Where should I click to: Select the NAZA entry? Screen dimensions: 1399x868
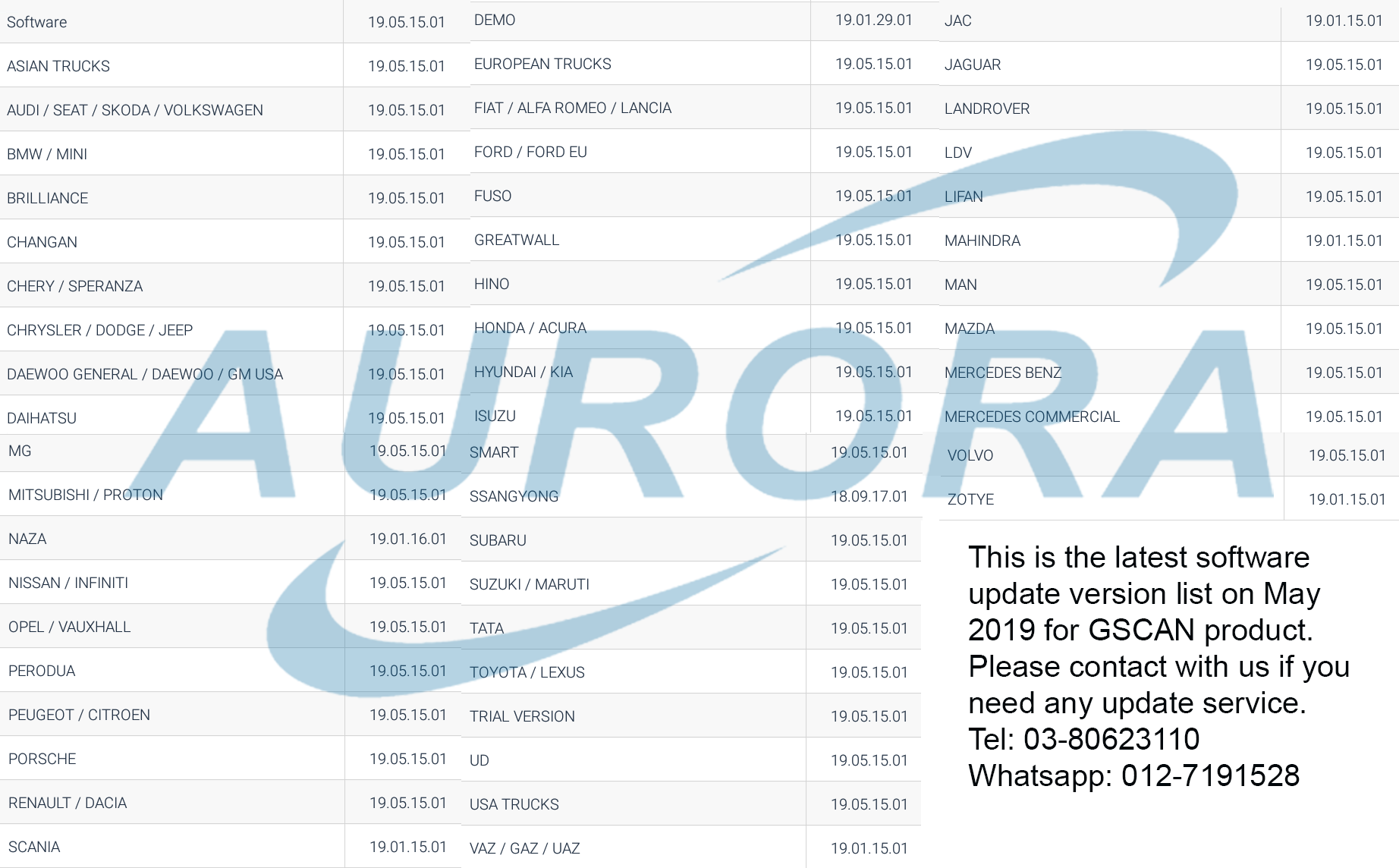click(27, 539)
